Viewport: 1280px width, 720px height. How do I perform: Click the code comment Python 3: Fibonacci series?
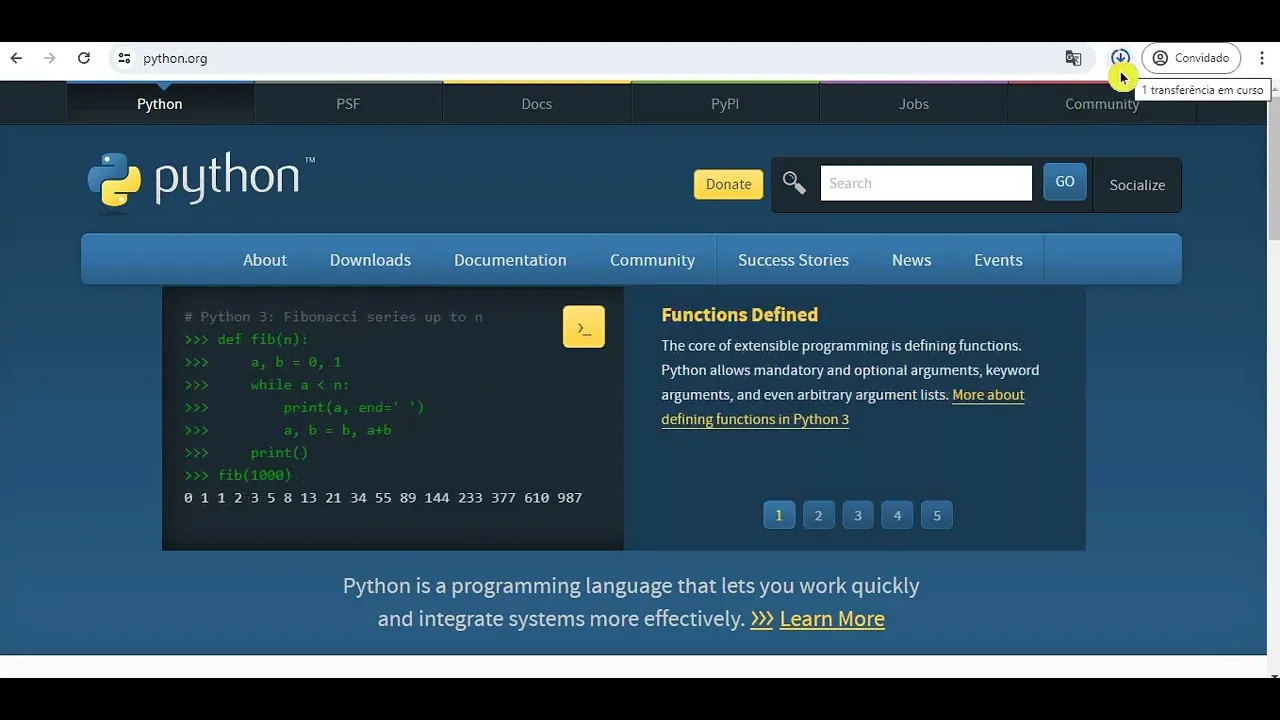[x=333, y=317]
